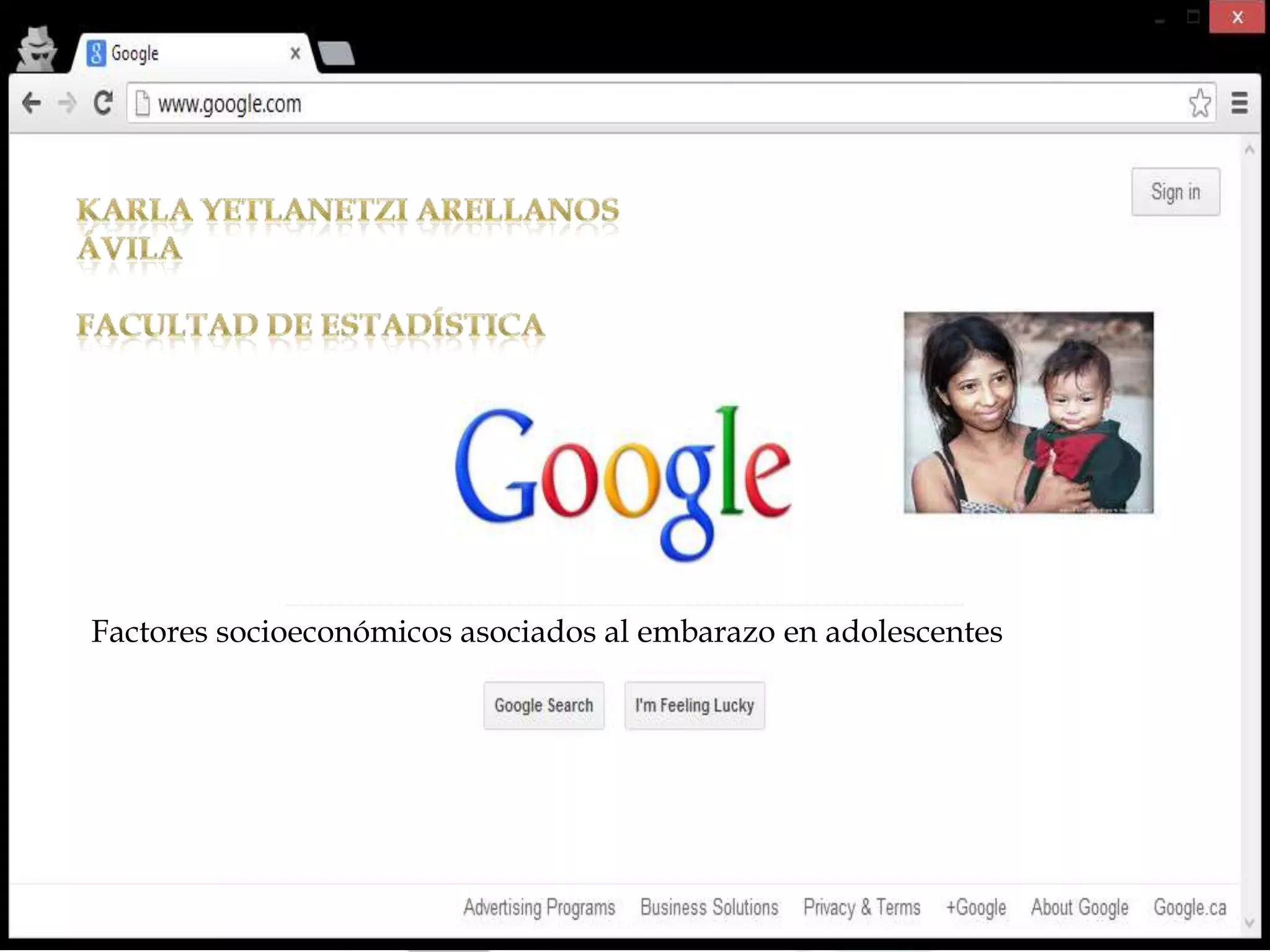The width and height of the screenshot is (1270, 952).
Task: Select the Google tab
Action: [x=186, y=54]
